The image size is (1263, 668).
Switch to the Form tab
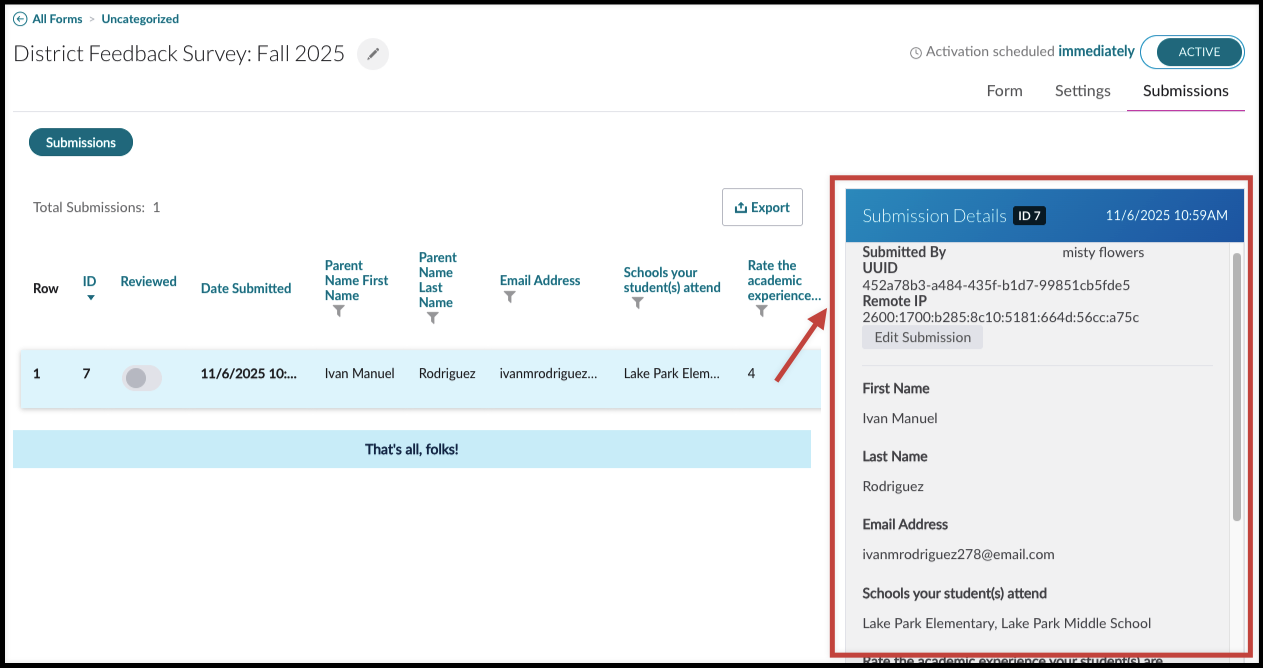point(1004,90)
